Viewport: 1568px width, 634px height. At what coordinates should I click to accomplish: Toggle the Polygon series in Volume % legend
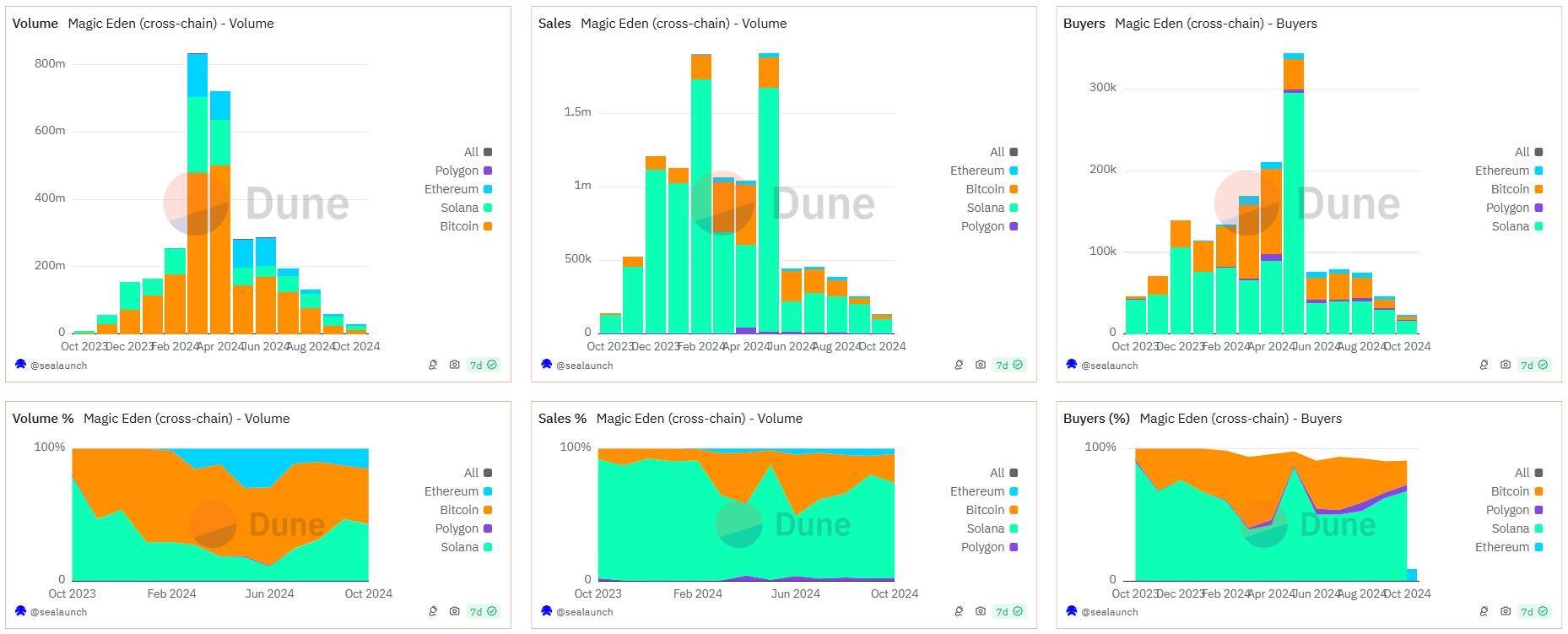[x=463, y=528]
